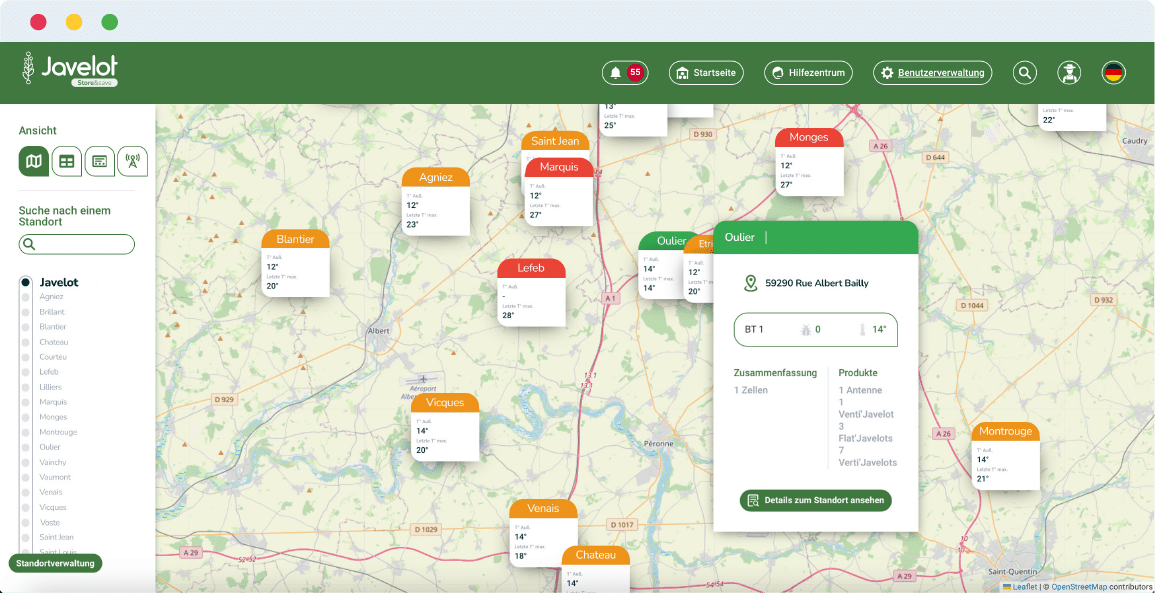Switch to table view icon under Ansicht
Image resolution: width=1155 pixels, height=593 pixels.
pyautogui.click(x=66, y=161)
